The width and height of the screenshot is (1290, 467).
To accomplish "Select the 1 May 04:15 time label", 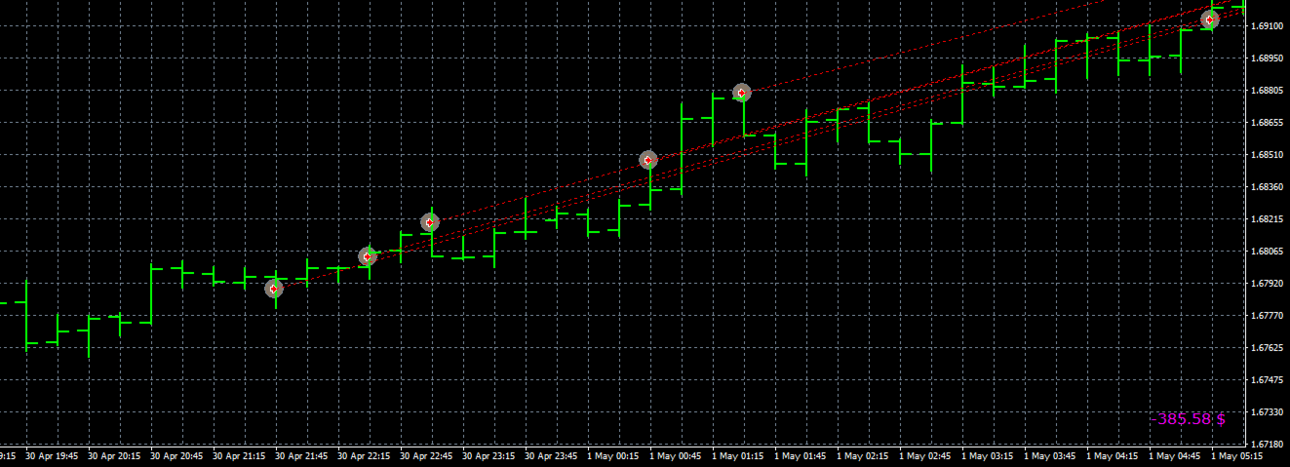I will tap(1114, 456).
